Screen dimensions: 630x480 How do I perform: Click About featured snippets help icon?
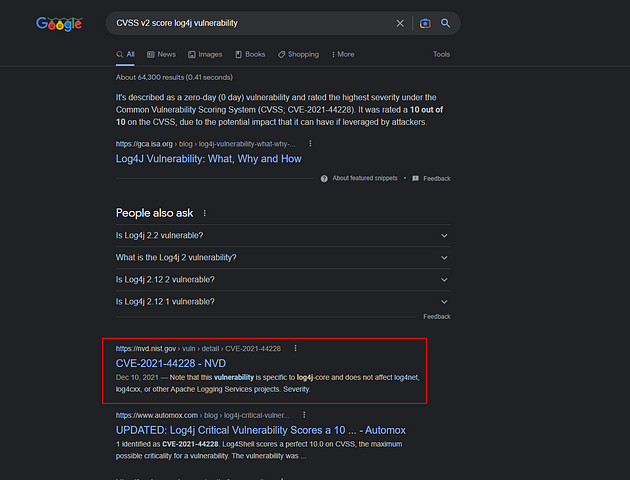pos(324,178)
